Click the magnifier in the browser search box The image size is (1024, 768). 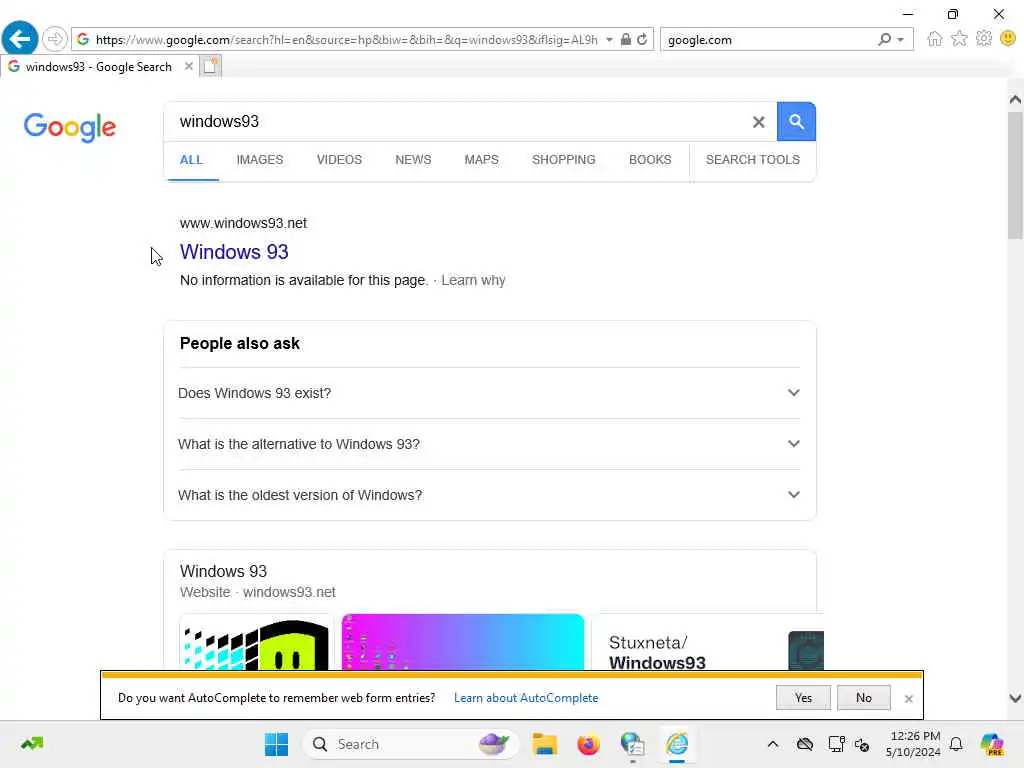pos(884,39)
